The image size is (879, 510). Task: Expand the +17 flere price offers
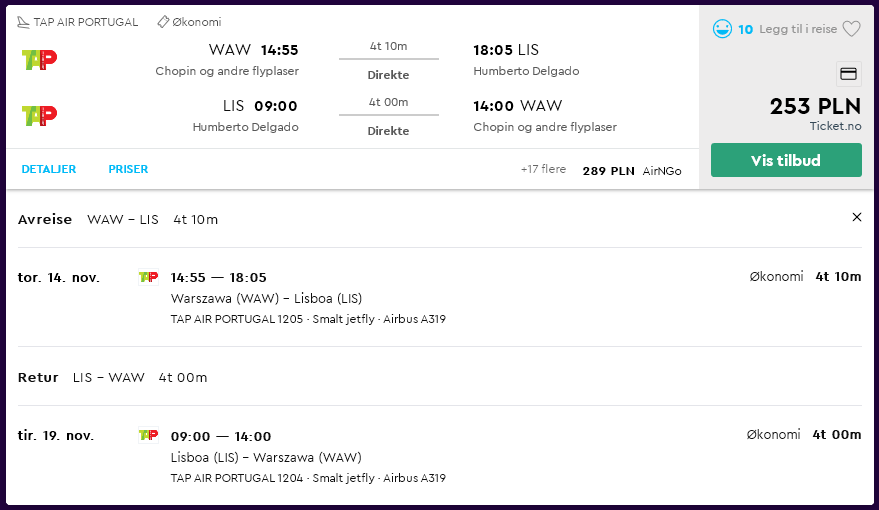[543, 169]
